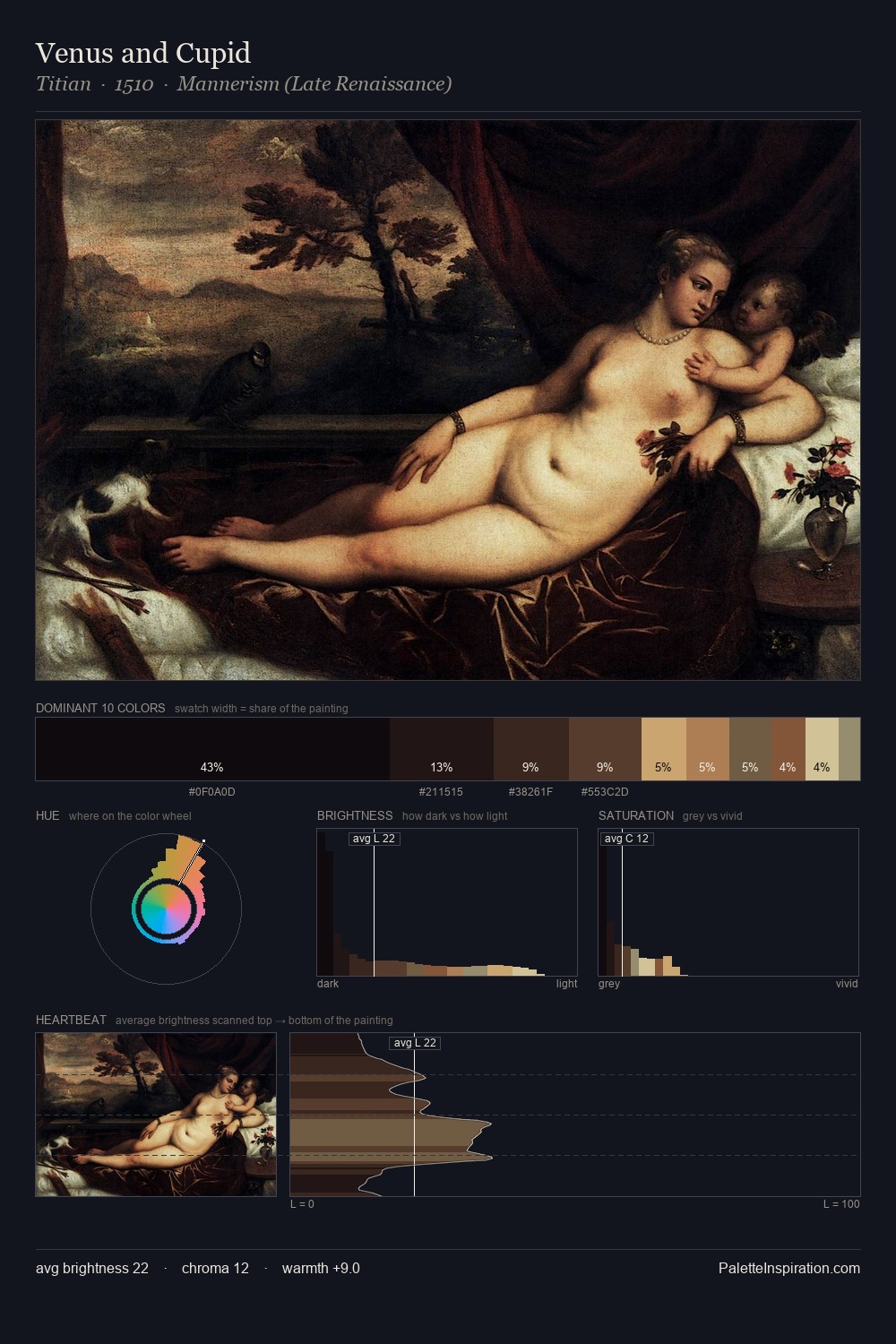The image size is (896, 1344).
Task: Select the 13% dark brown swatch
Action: (x=442, y=749)
